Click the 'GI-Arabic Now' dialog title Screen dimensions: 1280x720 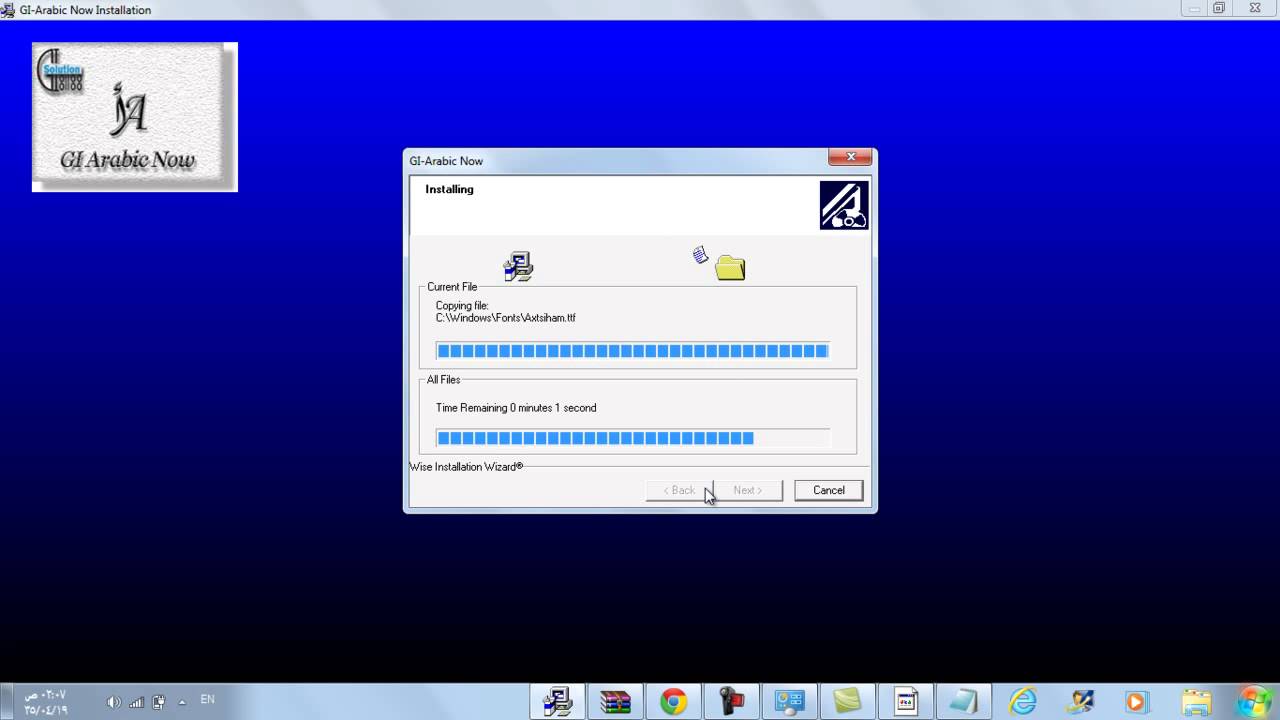tap(446, 161)
